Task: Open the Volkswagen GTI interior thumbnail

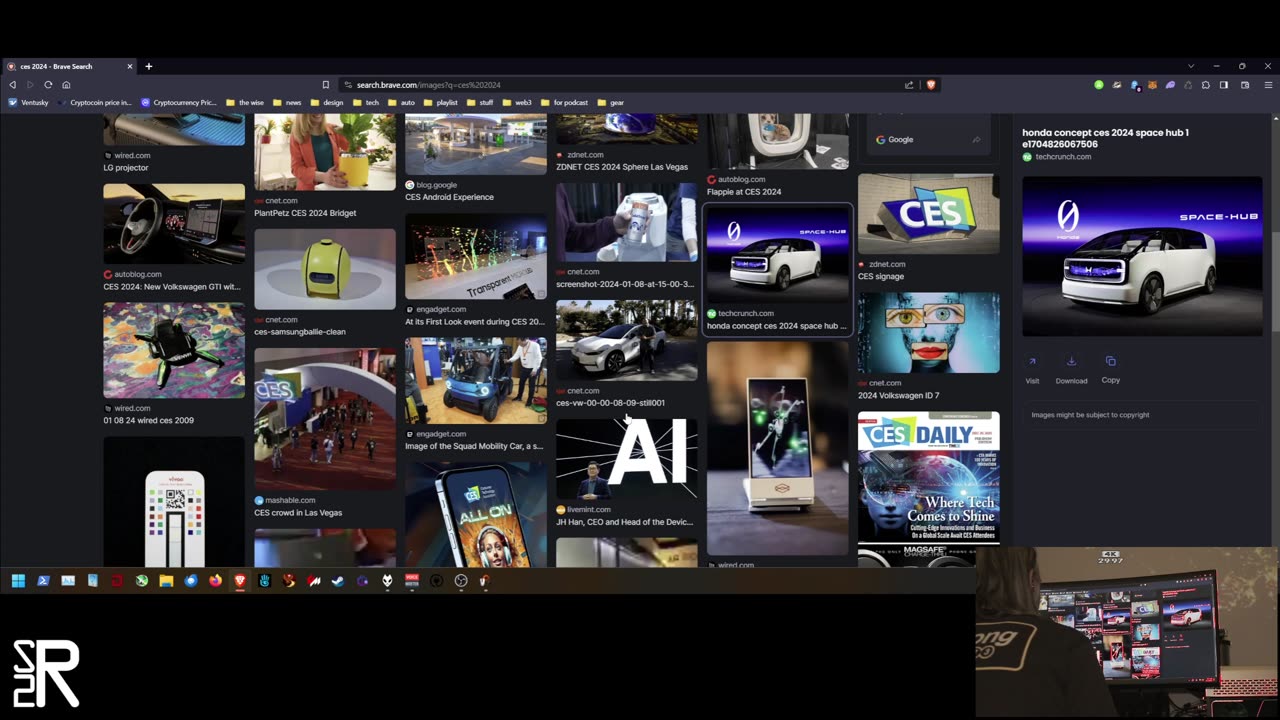Action: [174, 224]
